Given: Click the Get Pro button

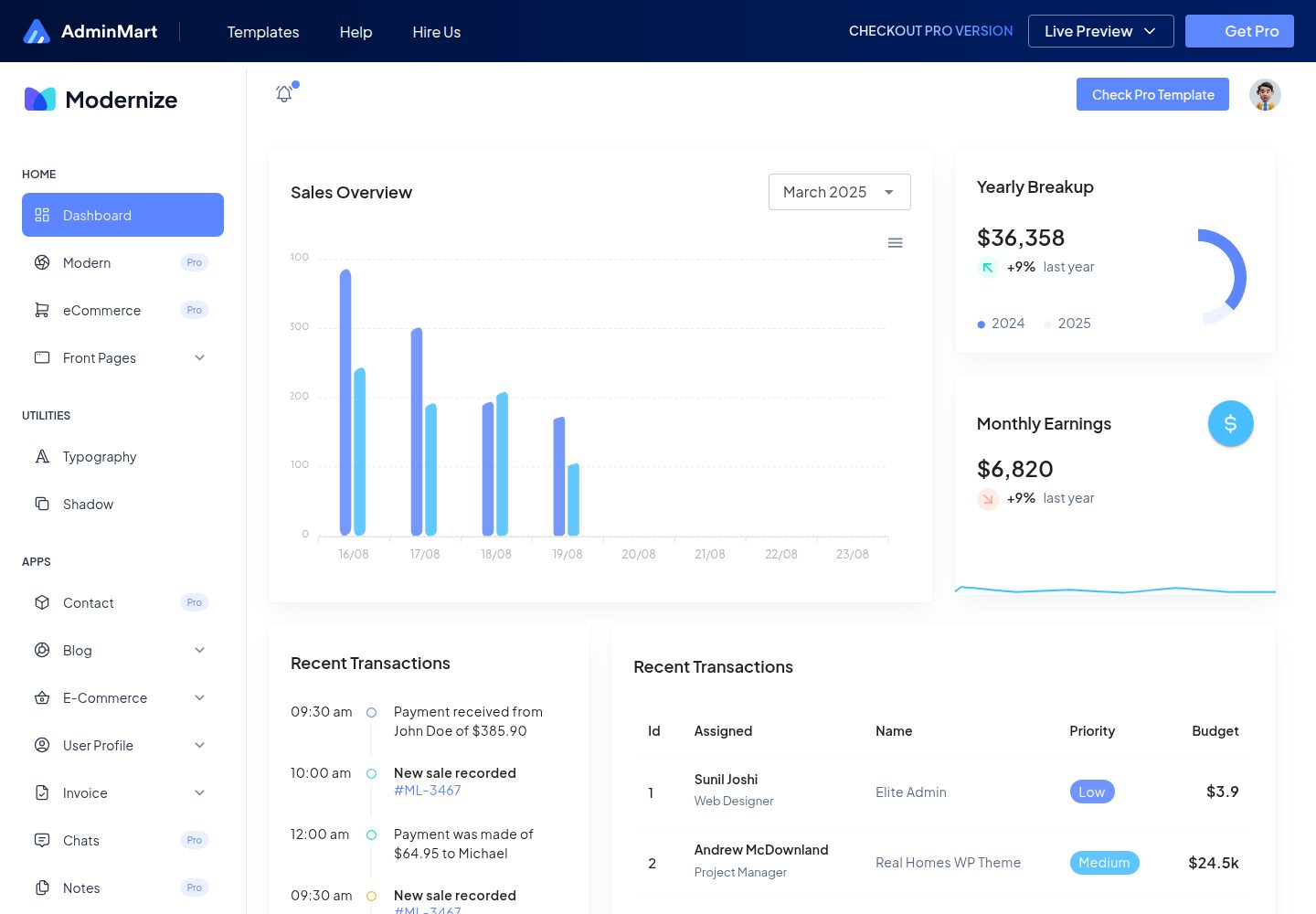Looking at the screenshot, I should pos(1239,31).
